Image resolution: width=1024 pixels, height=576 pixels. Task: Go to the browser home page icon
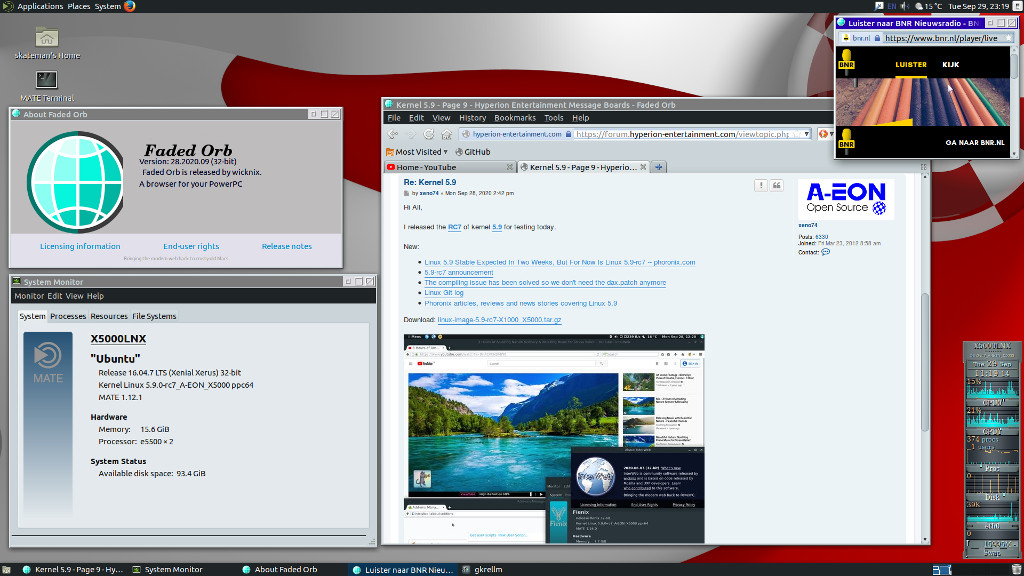(447, 134)
